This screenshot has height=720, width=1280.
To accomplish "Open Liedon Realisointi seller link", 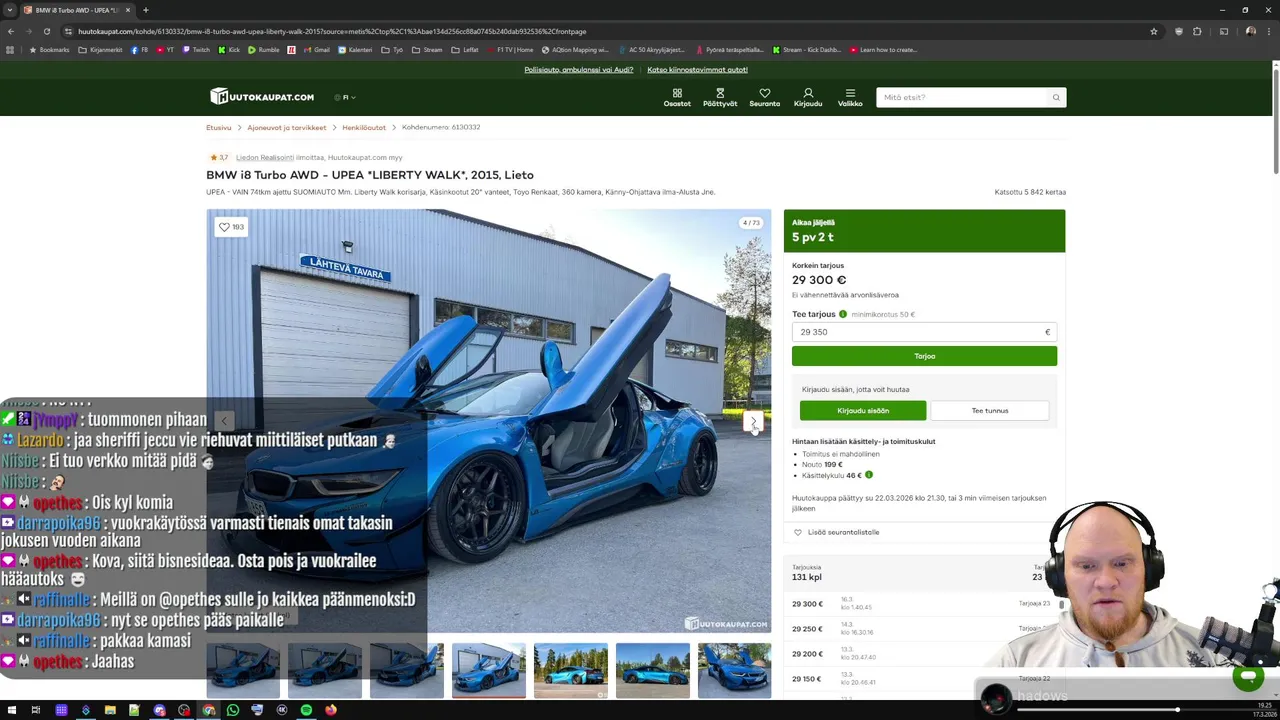I will [x=264, y=158].
